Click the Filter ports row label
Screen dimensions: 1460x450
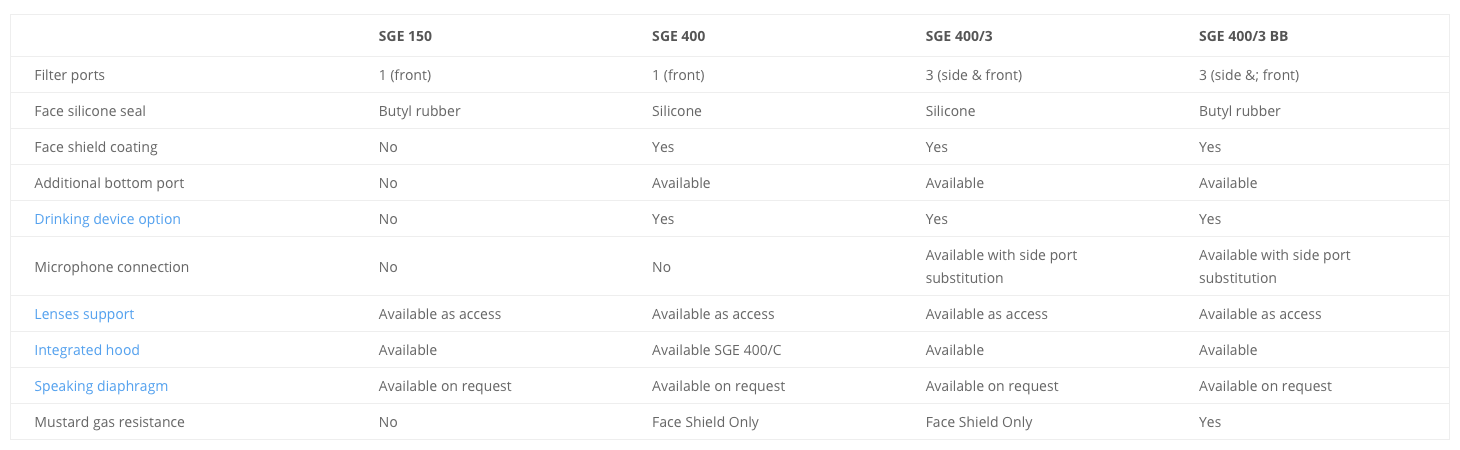69,75
